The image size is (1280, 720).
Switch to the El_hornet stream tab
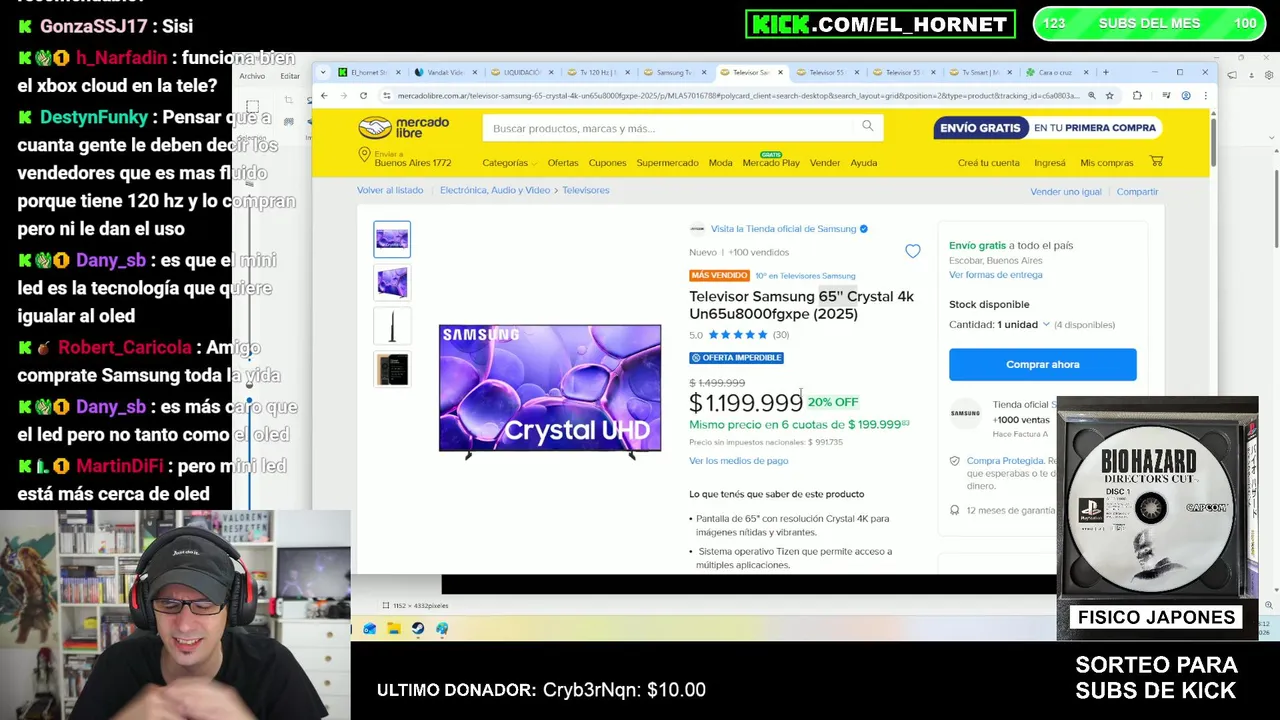pos(370,72)
